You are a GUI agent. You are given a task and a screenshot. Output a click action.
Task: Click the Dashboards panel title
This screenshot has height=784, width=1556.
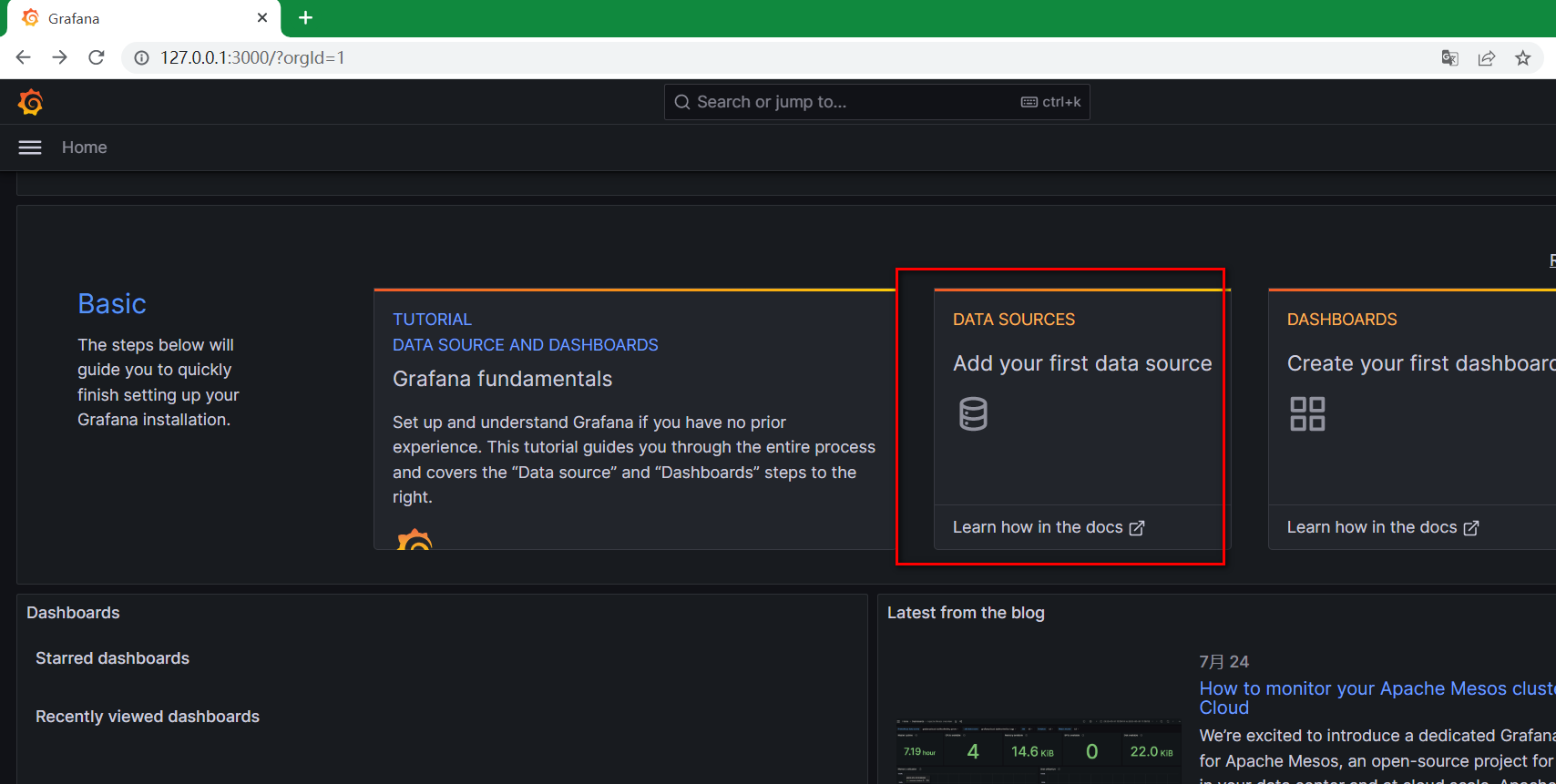[73, 613]
